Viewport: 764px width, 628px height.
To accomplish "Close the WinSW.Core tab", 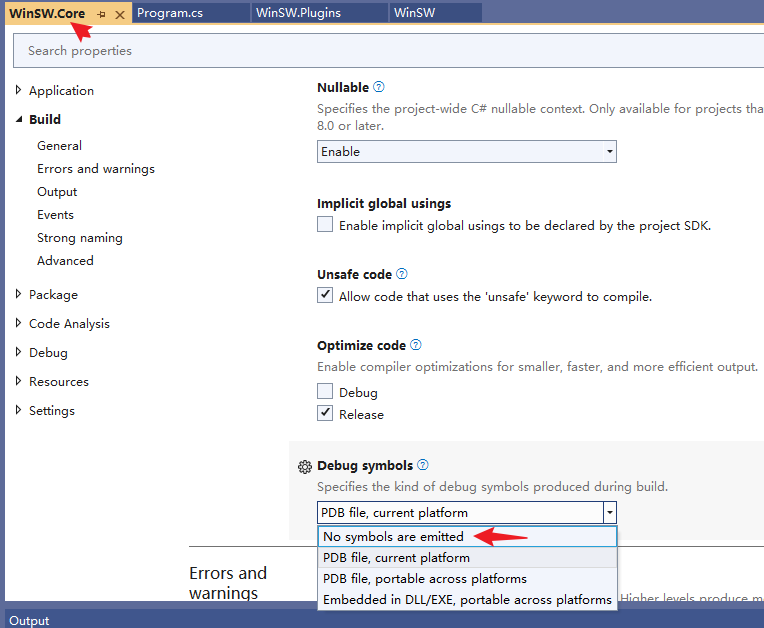I will 119,15.
